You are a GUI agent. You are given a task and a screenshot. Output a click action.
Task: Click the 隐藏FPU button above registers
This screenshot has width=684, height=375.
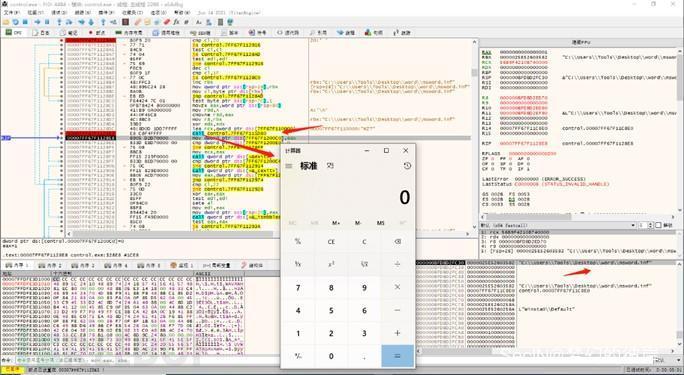[581, 43]
